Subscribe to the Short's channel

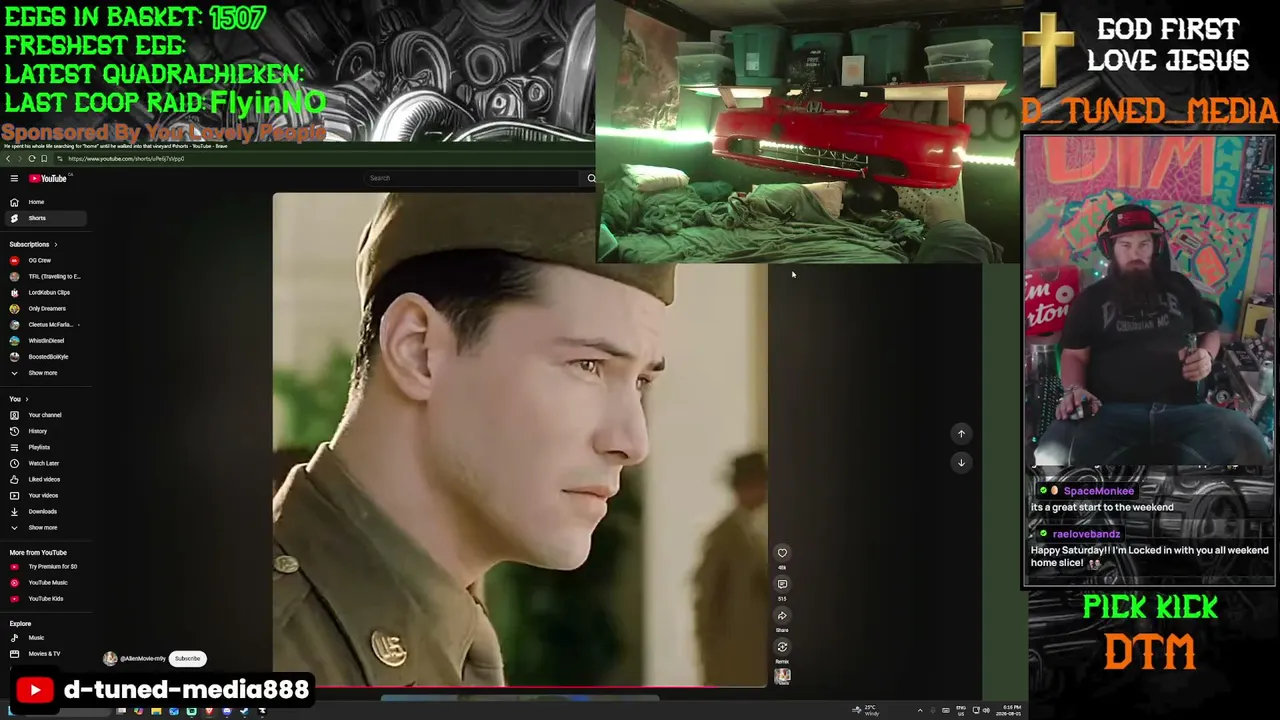click(188, 659)
